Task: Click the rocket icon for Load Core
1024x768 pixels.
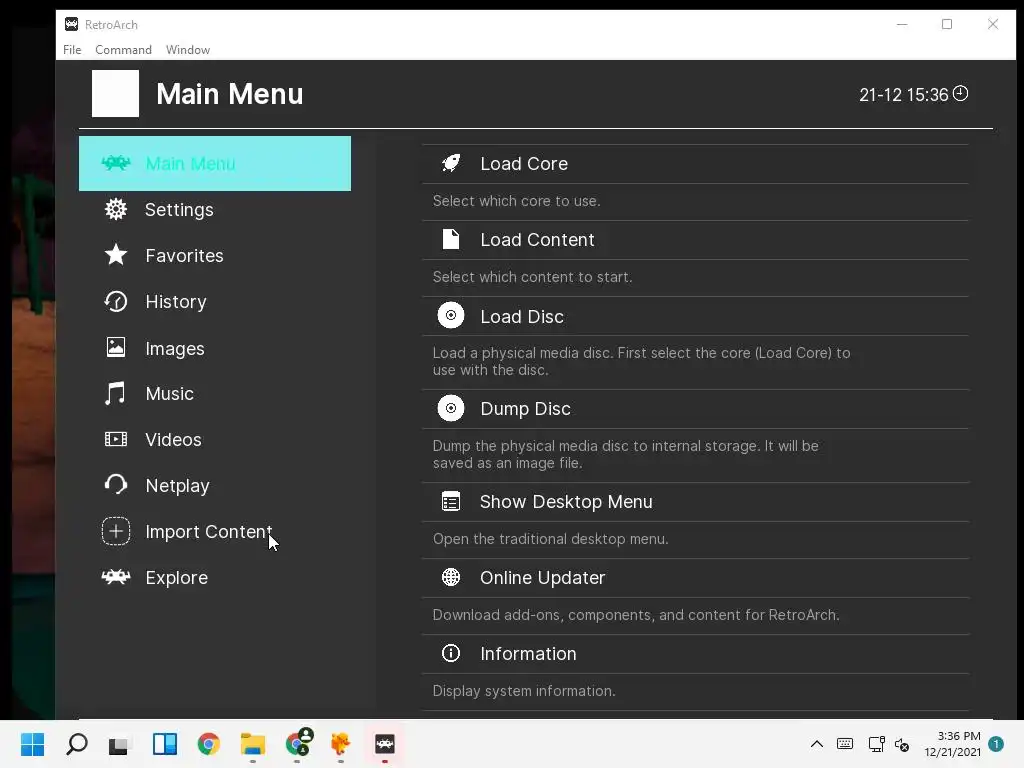Action: pos(451,163)
